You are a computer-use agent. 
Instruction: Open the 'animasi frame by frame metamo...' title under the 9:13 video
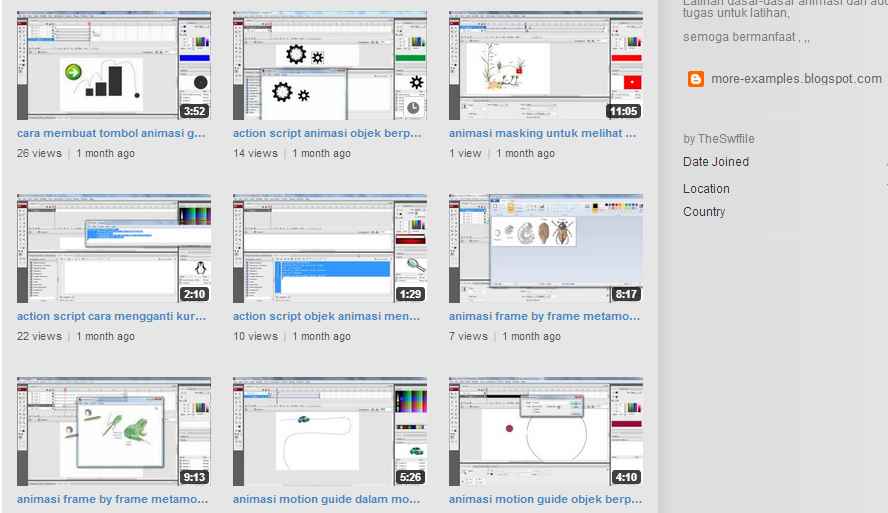[x=112, y=499]
